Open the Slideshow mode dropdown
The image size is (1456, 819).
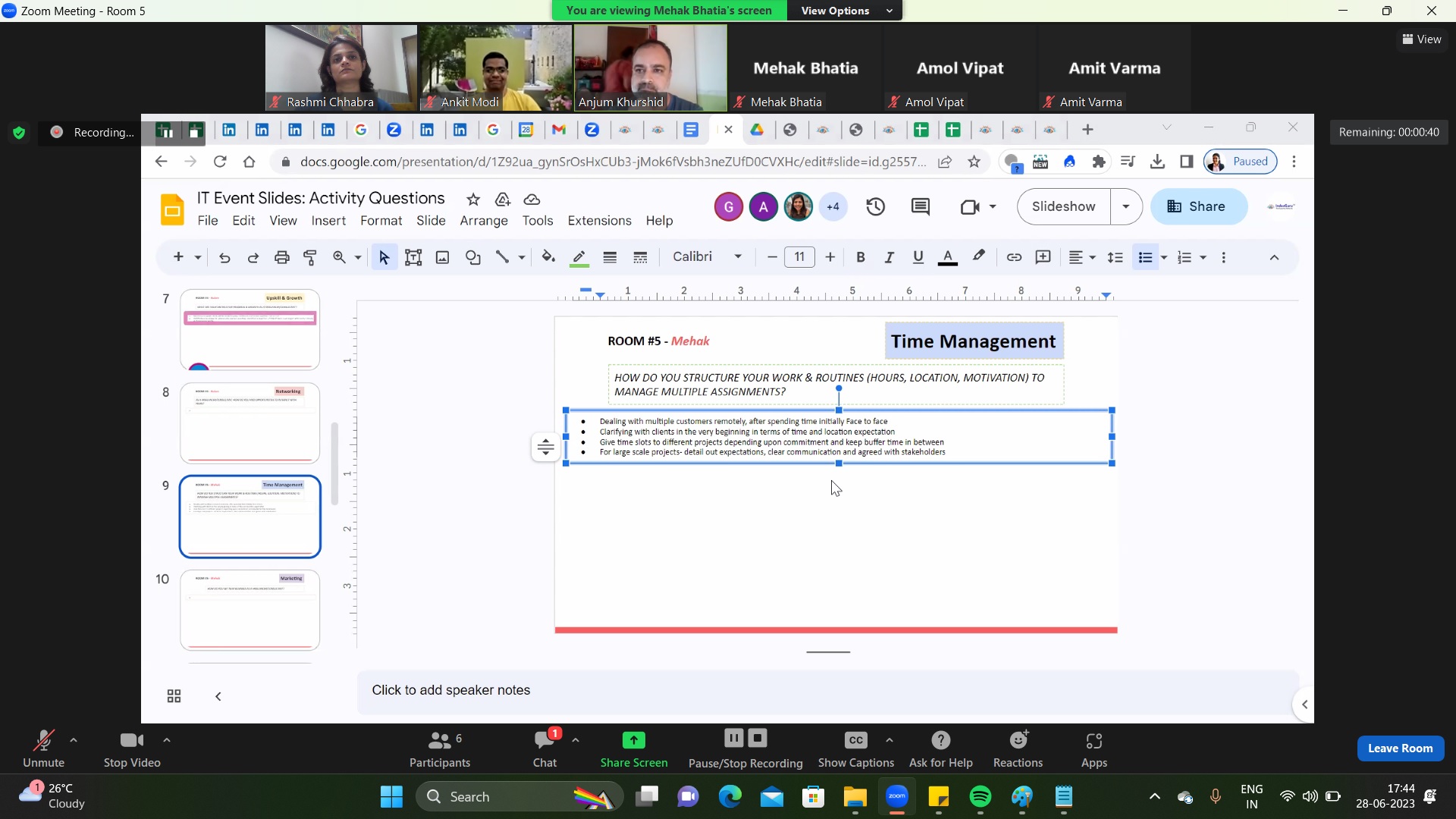pyautogui.click(x=1128, y=206)
